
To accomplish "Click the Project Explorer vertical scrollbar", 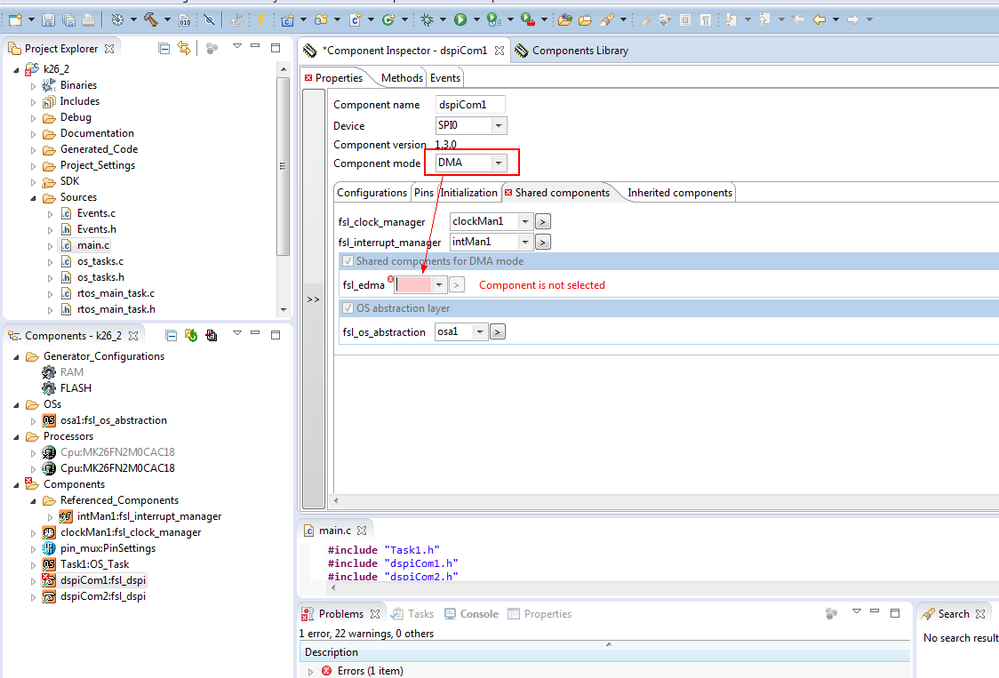I will [284, 166].
